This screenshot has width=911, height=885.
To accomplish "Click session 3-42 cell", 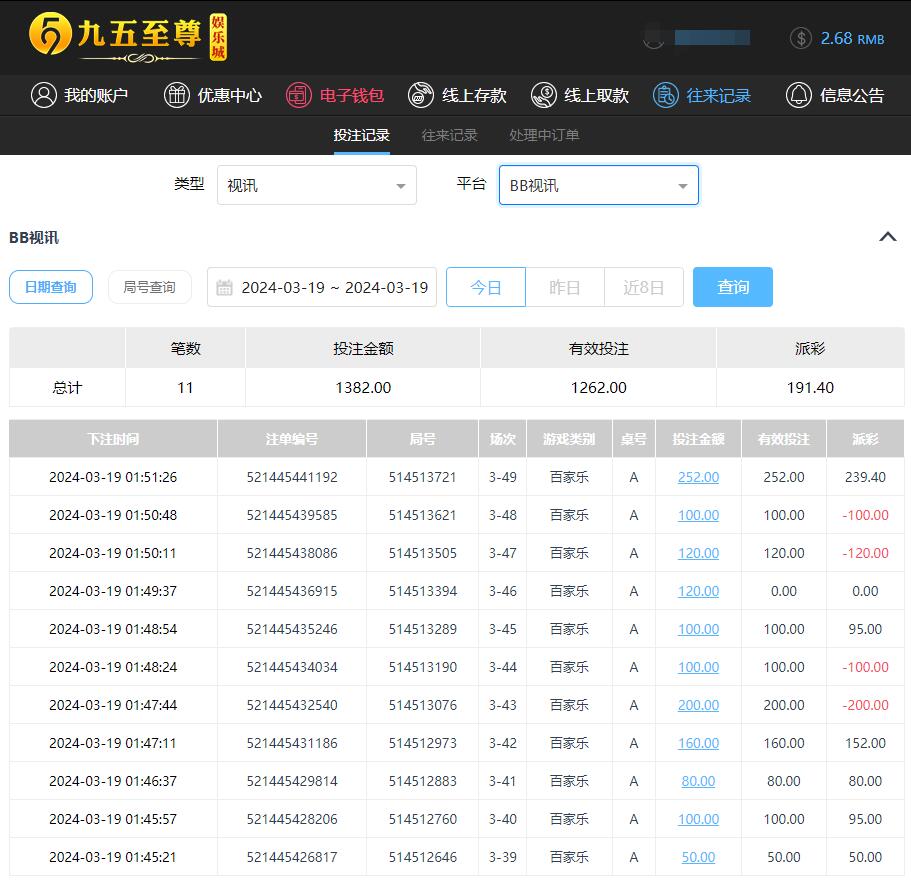I will pos(503,743).
